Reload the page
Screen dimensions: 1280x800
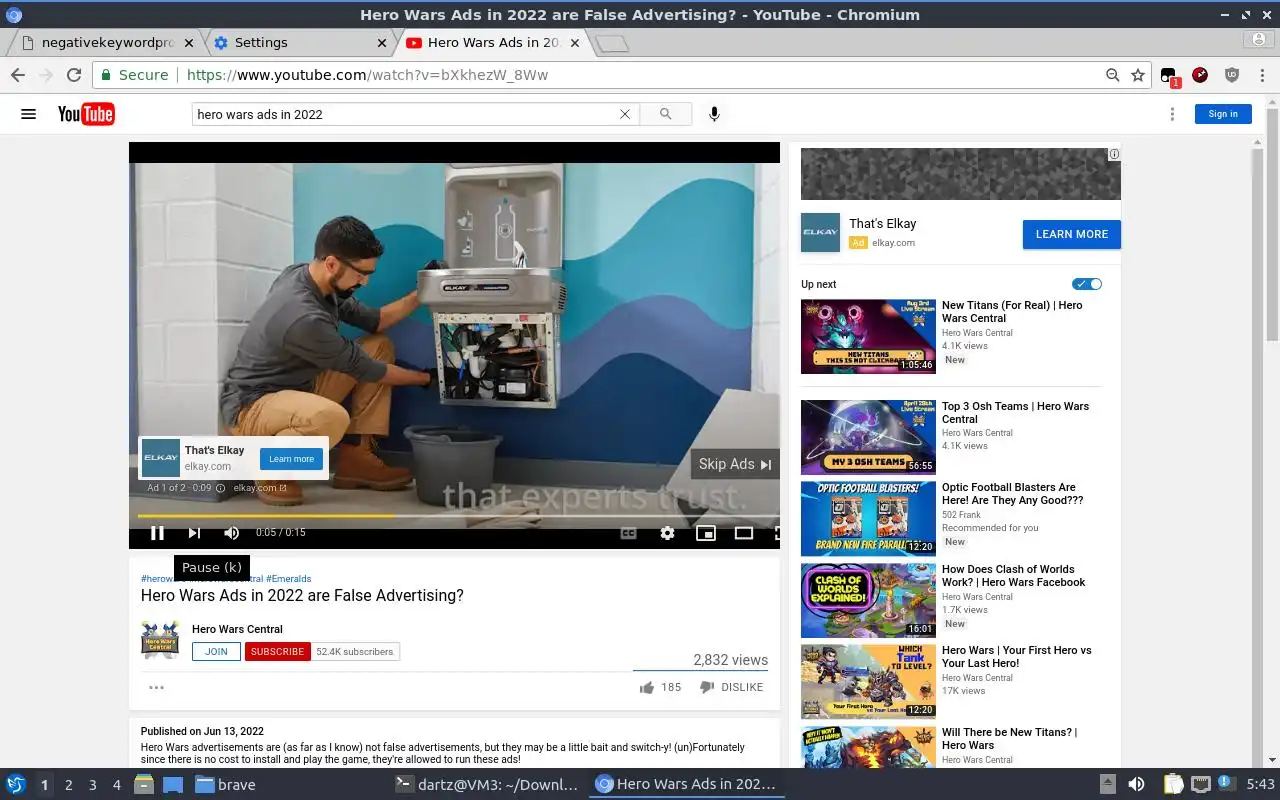[x=73, y=75]
